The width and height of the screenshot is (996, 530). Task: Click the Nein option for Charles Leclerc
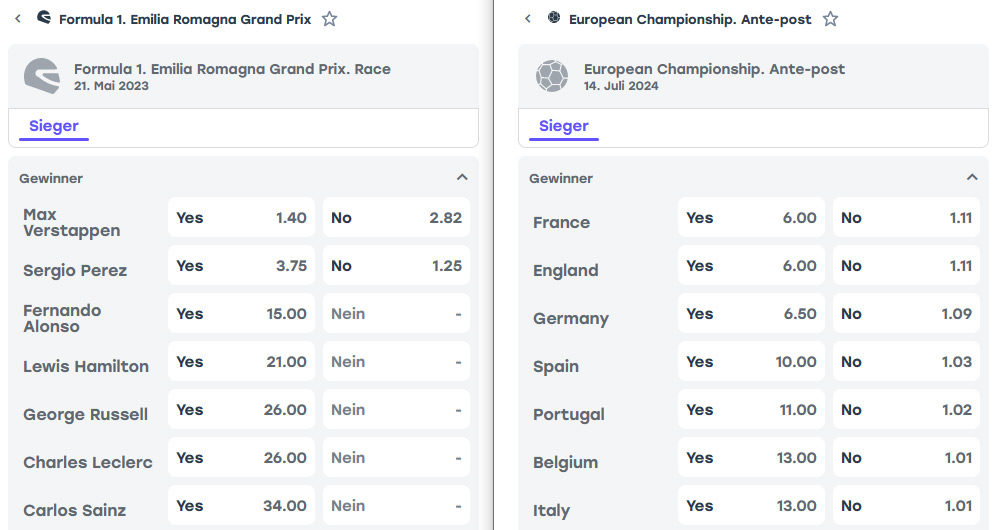point(396,458)
